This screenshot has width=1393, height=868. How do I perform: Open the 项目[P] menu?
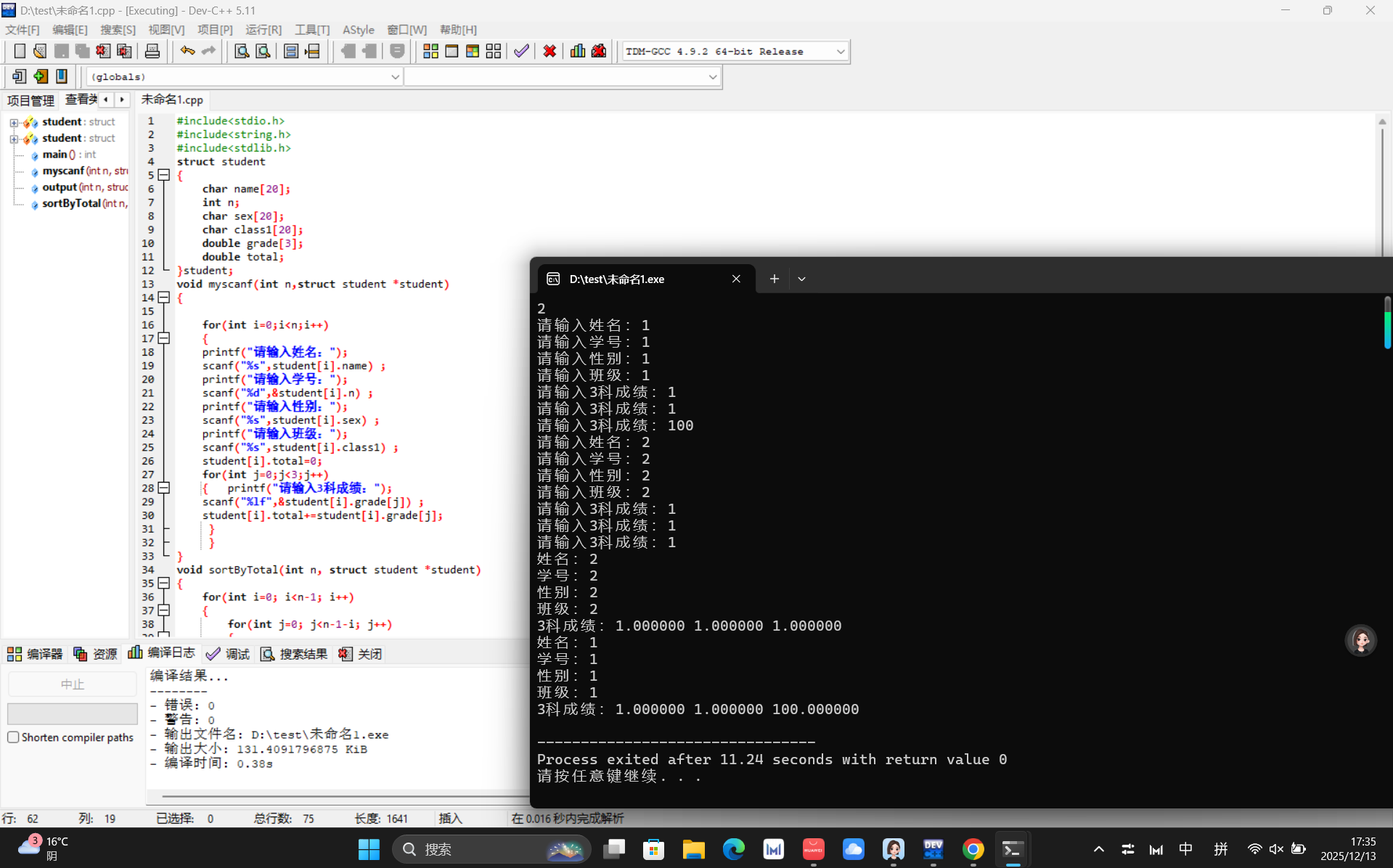(x=215, y=30)
